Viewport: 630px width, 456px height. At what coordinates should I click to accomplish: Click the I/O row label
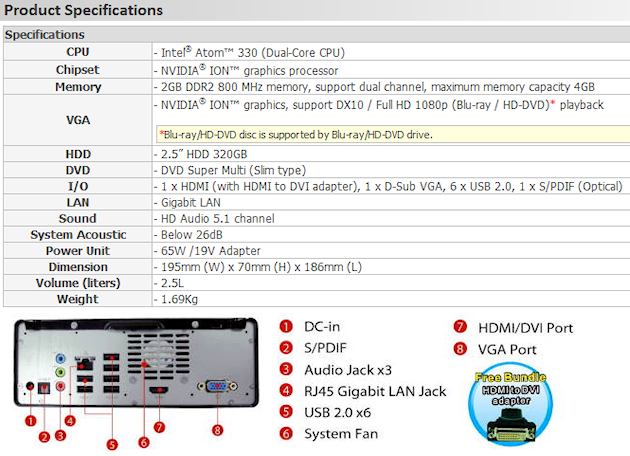(78, 186)
